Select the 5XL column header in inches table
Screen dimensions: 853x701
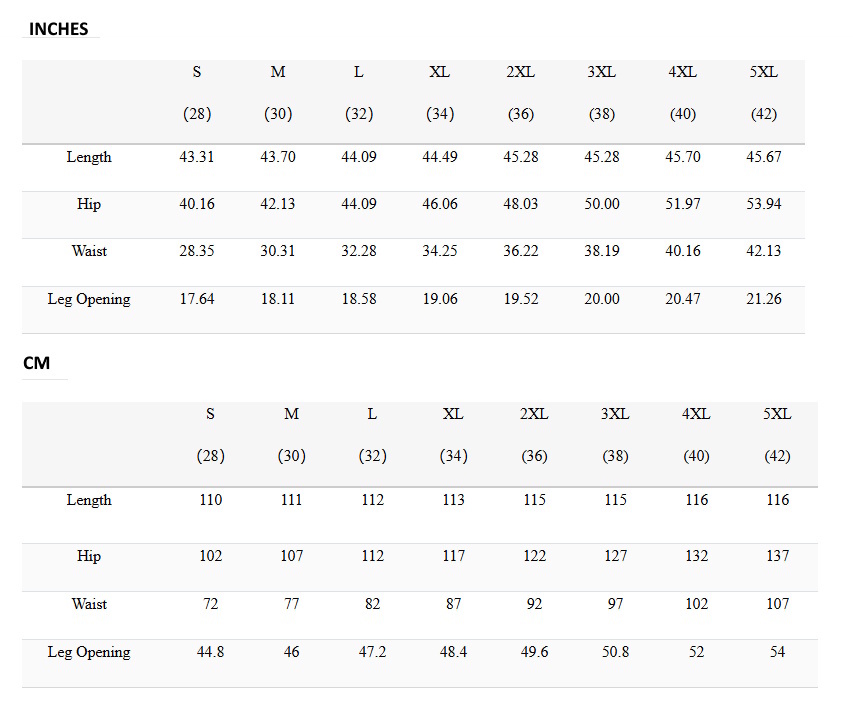coord(764,72)
